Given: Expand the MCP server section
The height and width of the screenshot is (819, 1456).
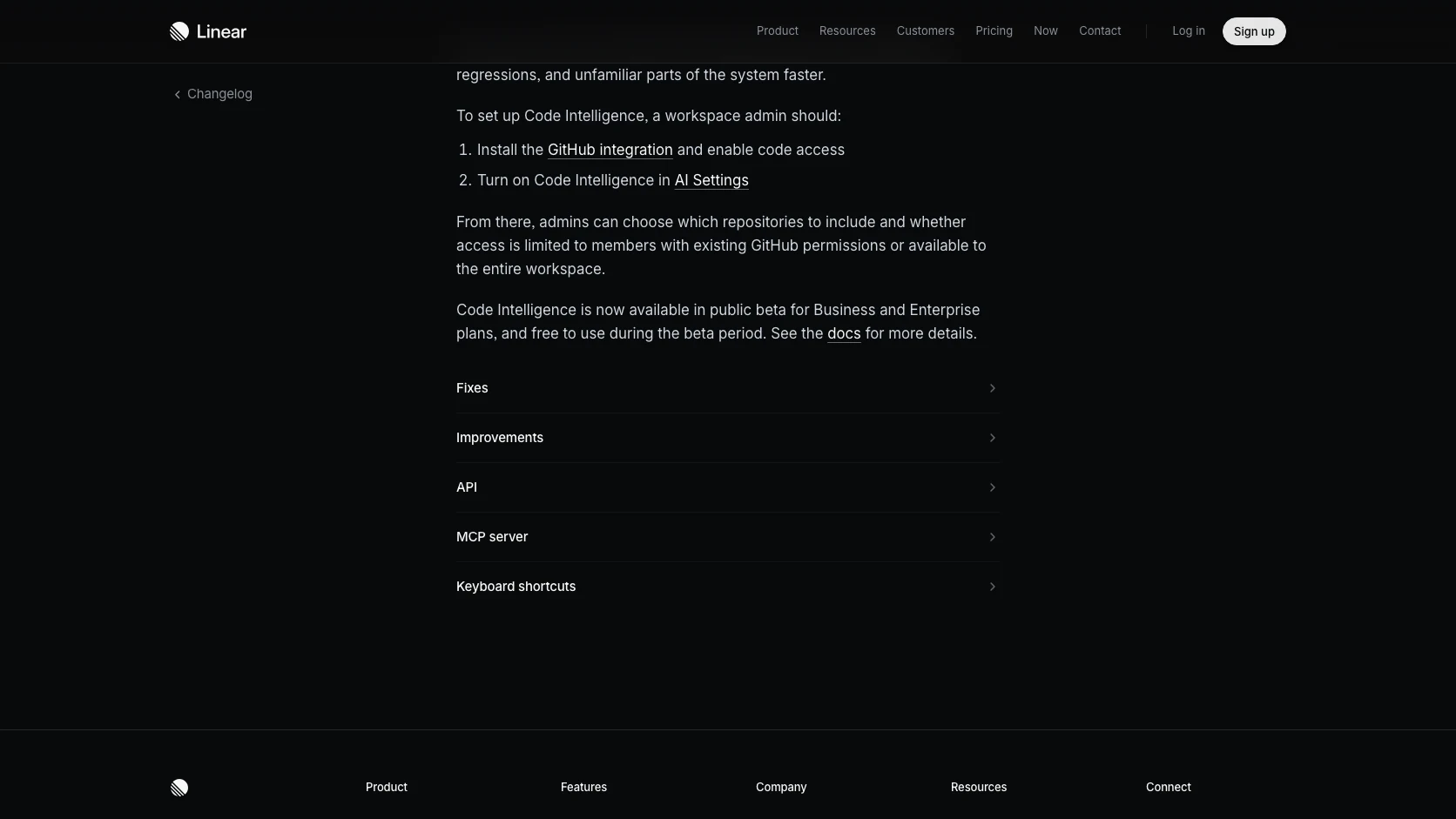Looking at the screenshot, I should click(727, 537).
